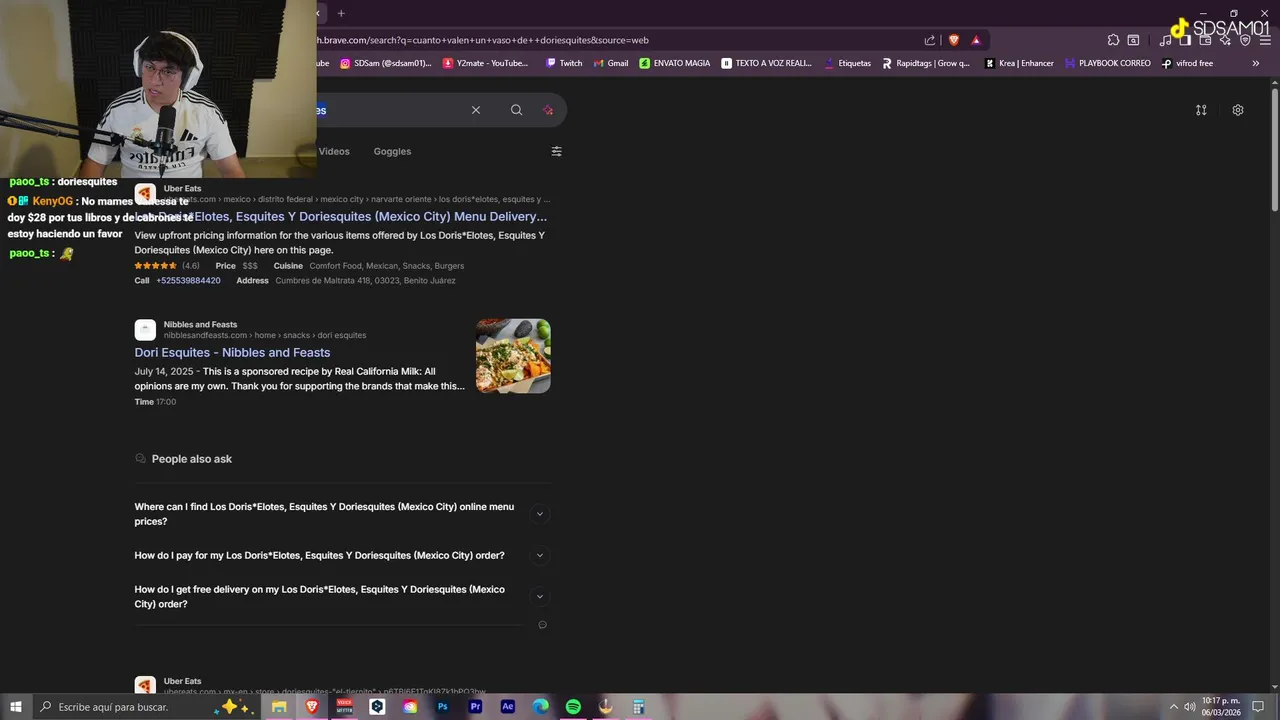Viewport: 1280px width, 720px height.
Task: Open ENVATO MAGIA bookmark
Action: coord(675,63)
